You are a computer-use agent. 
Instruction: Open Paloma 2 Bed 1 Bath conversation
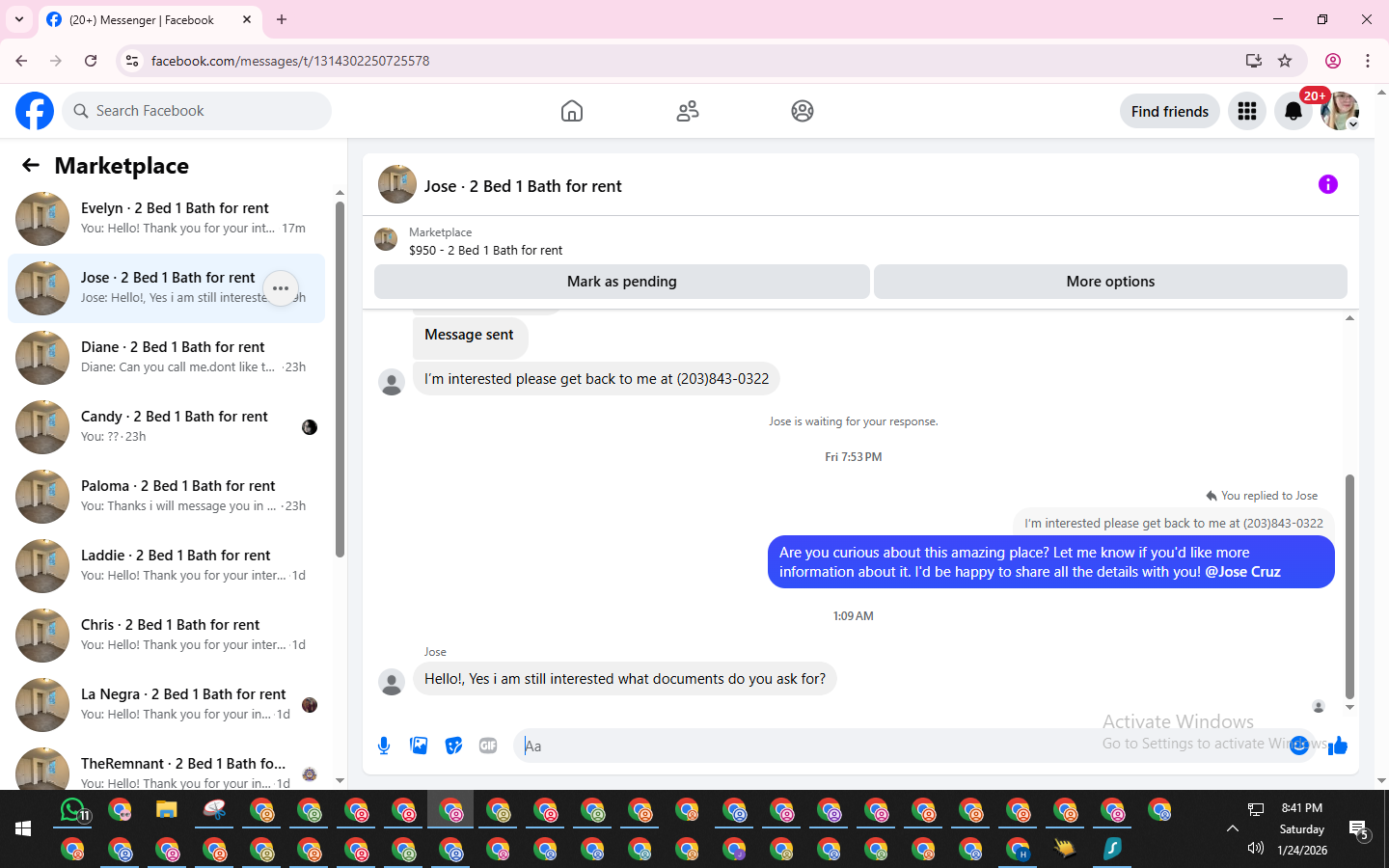166,497
